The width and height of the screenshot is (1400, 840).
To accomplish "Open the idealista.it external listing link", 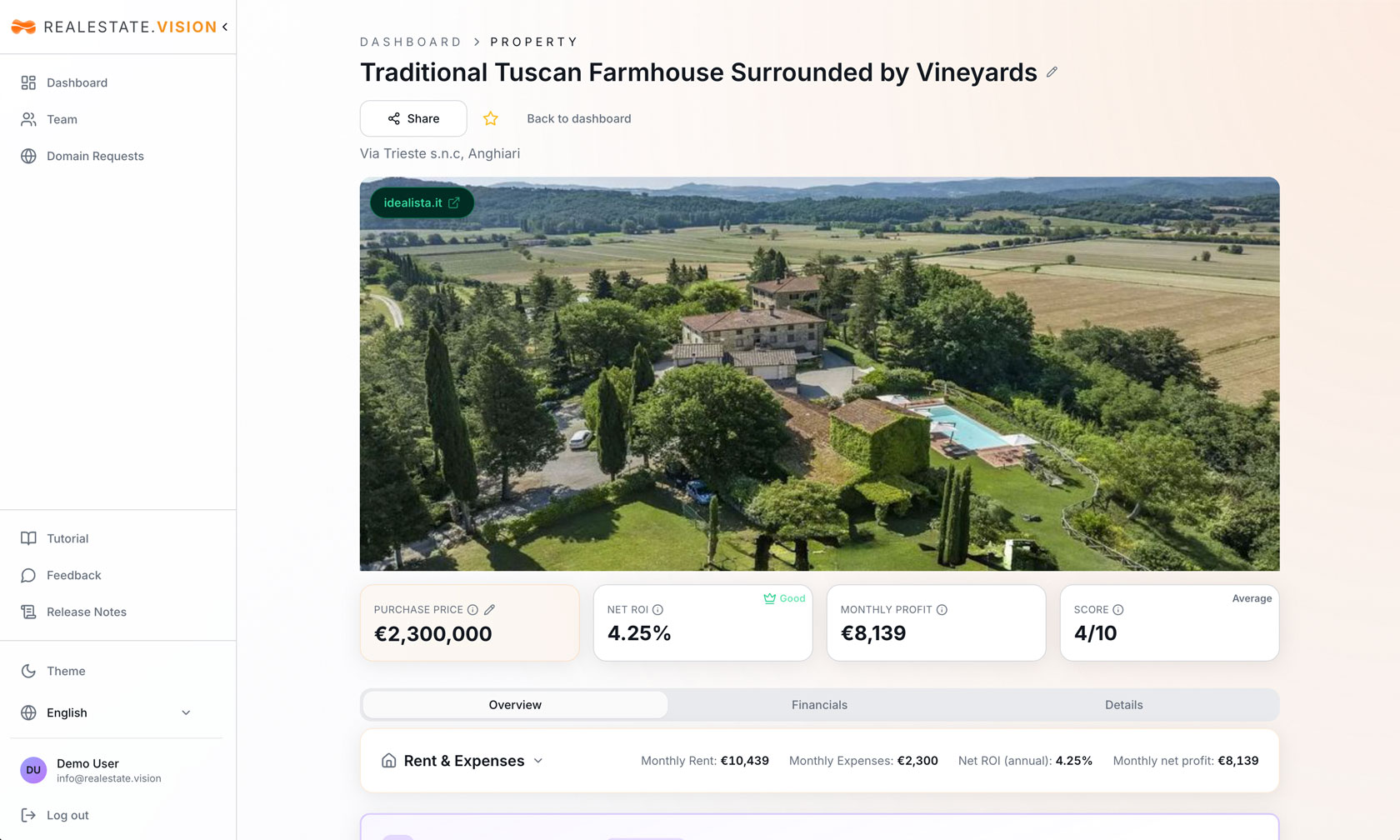I will (422, 202).
